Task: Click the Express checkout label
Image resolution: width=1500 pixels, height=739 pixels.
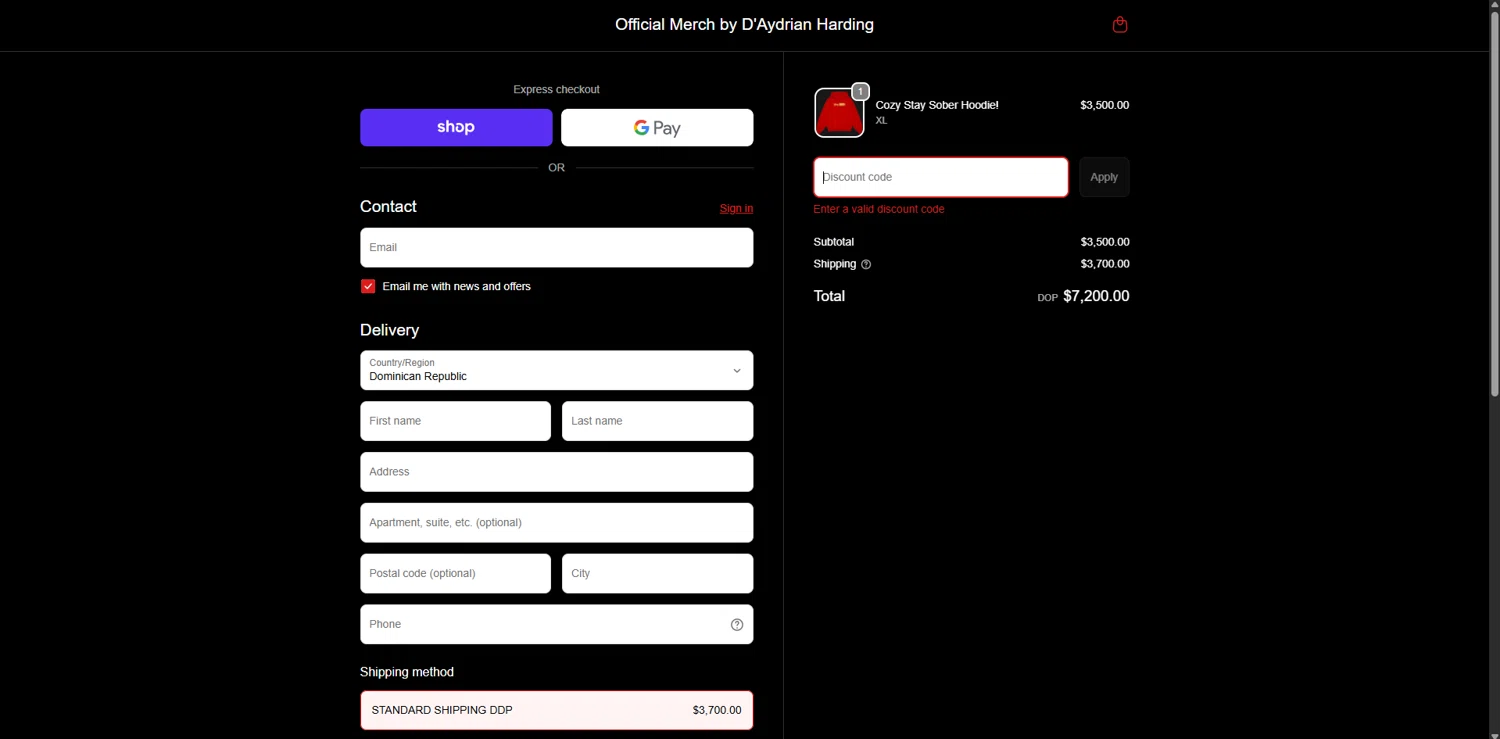Action: click(556, 90)
